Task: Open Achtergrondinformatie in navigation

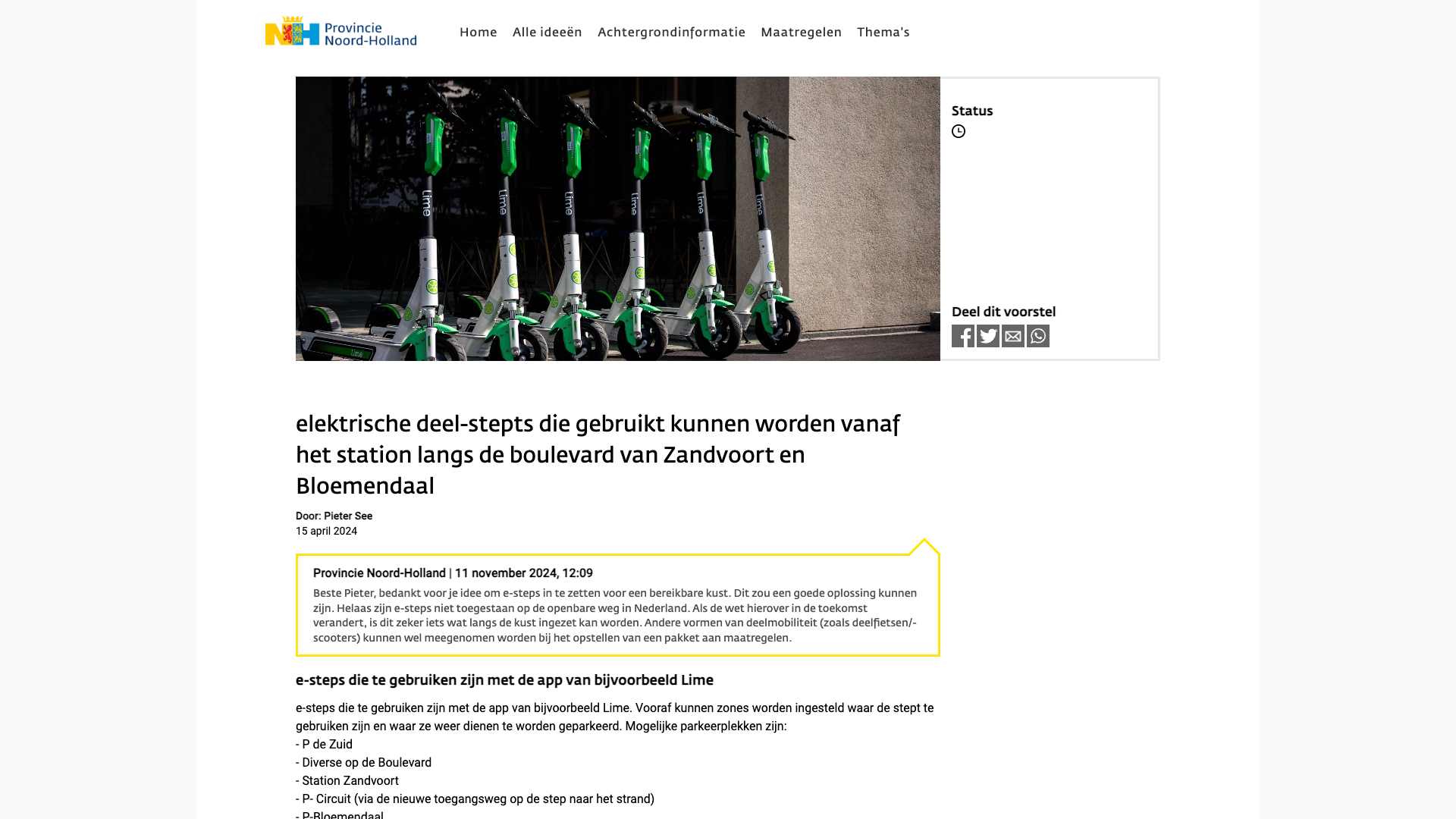Action: pyautogui.click(x=671, y=32)
